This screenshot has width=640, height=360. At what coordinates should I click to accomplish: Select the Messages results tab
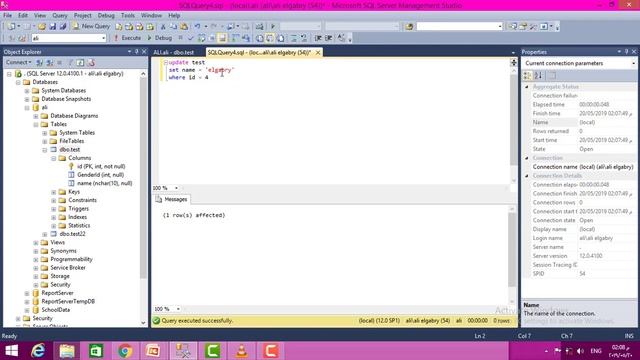[x=171, y=199]
